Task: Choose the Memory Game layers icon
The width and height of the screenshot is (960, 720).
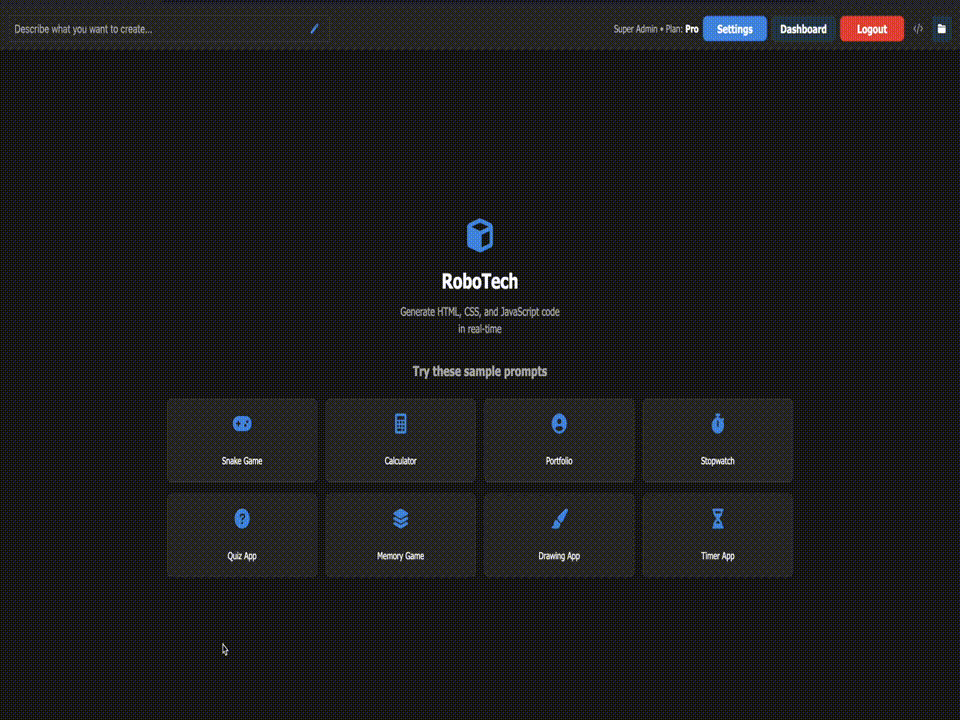Action: click(401, 518)
